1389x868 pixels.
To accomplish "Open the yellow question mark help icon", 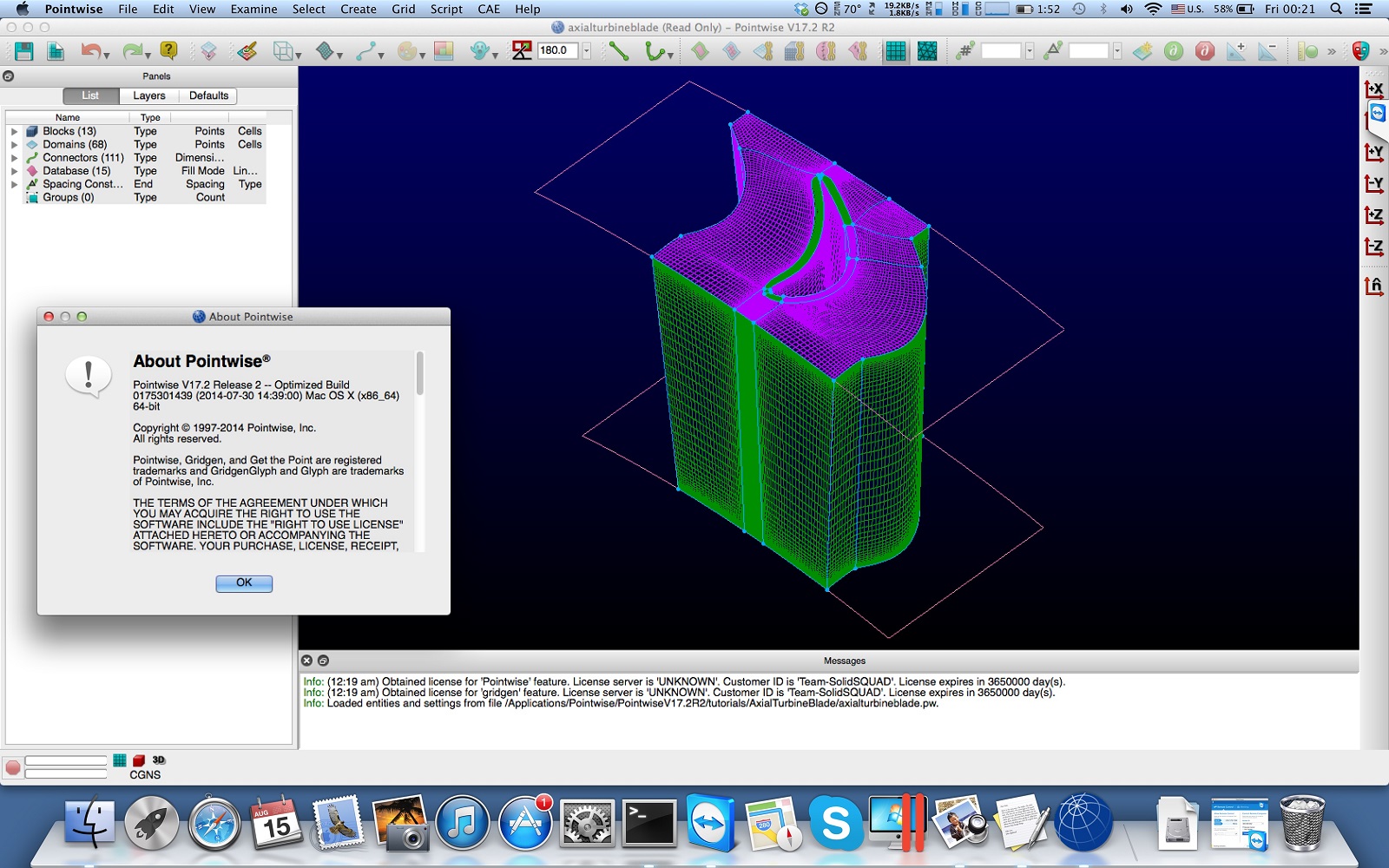I will tap(168, 51).
